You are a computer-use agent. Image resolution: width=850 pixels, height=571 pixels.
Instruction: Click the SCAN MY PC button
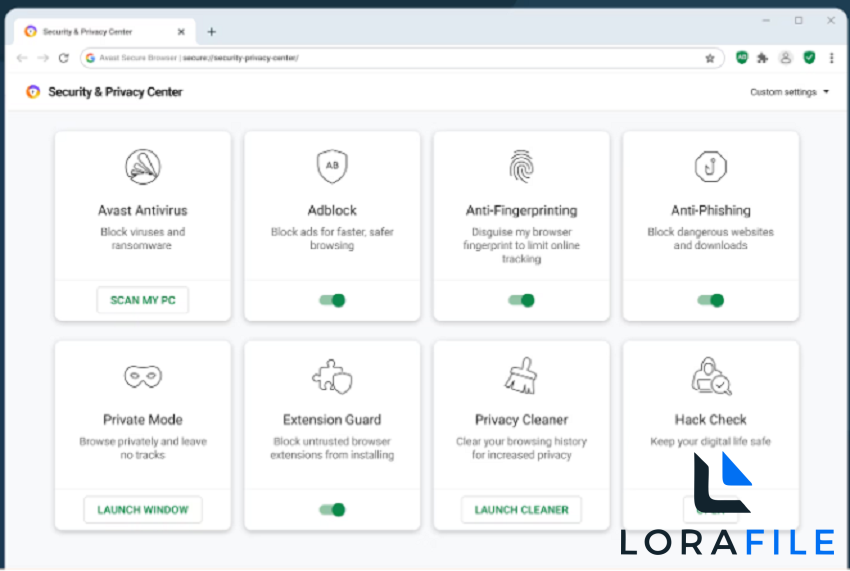coord(143,300)
